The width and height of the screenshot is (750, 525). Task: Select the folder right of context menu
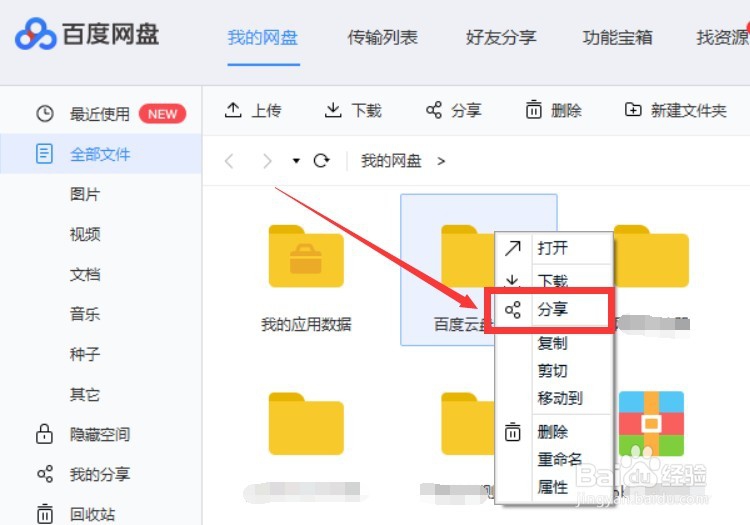point(651,256)
